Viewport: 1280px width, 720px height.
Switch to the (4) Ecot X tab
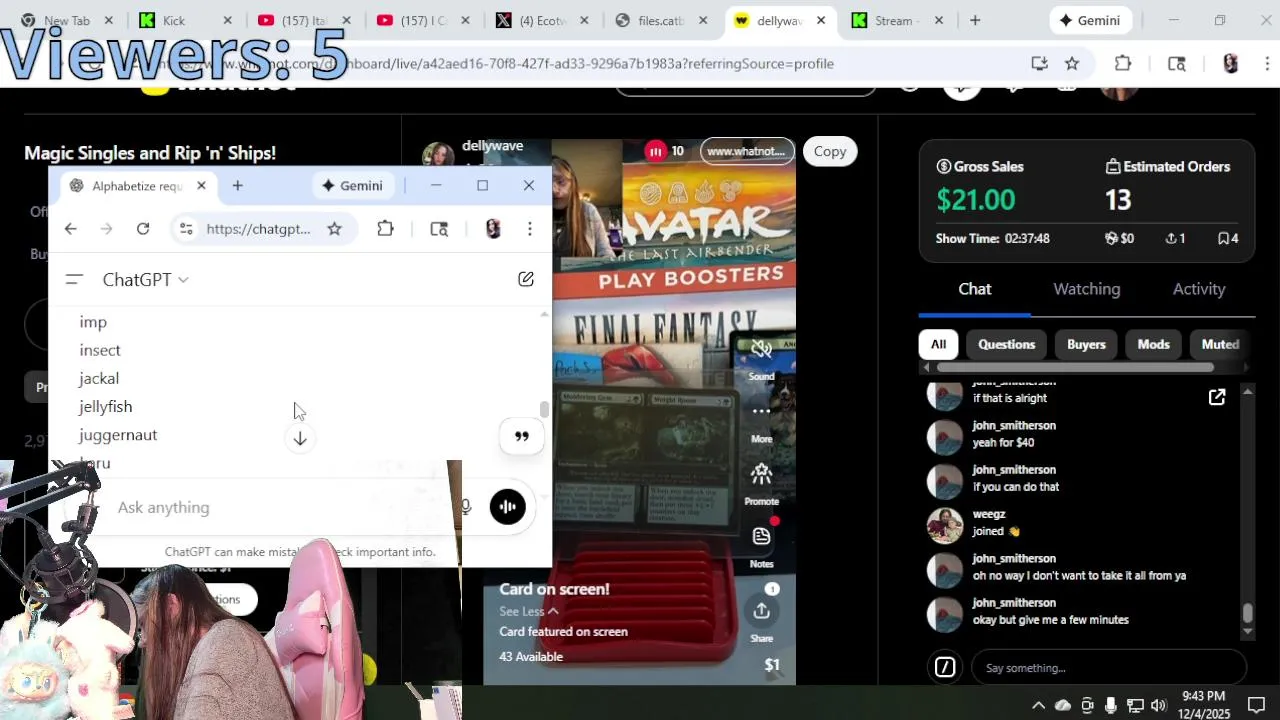click(x=543, y=20)
